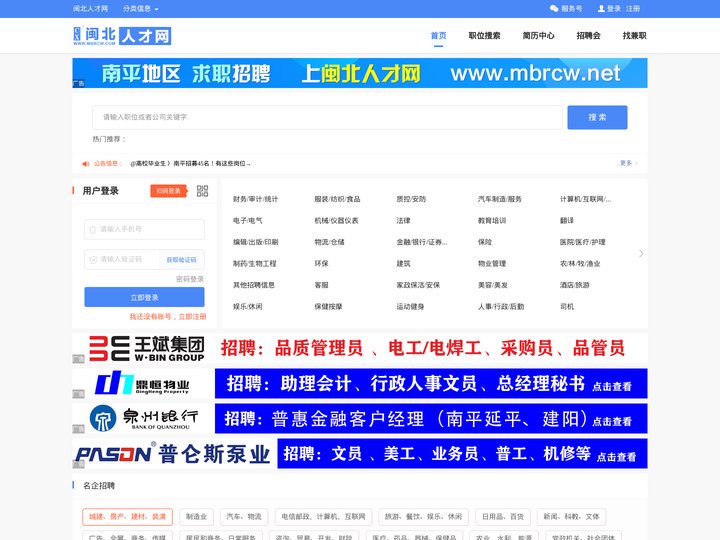720x540 pixels.
Task: Click the phone number input field
Action: 145,229
